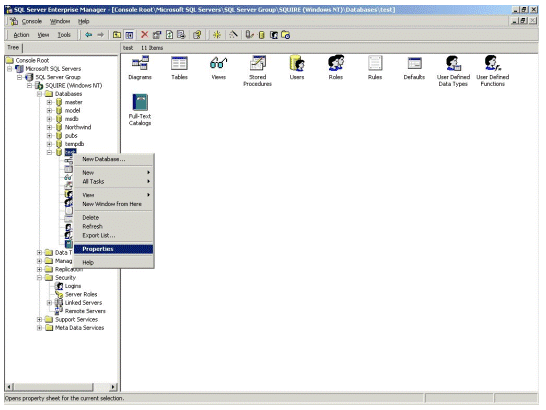
Task: Click the red X Delete toolbar icon
Action: coord(145,34)
